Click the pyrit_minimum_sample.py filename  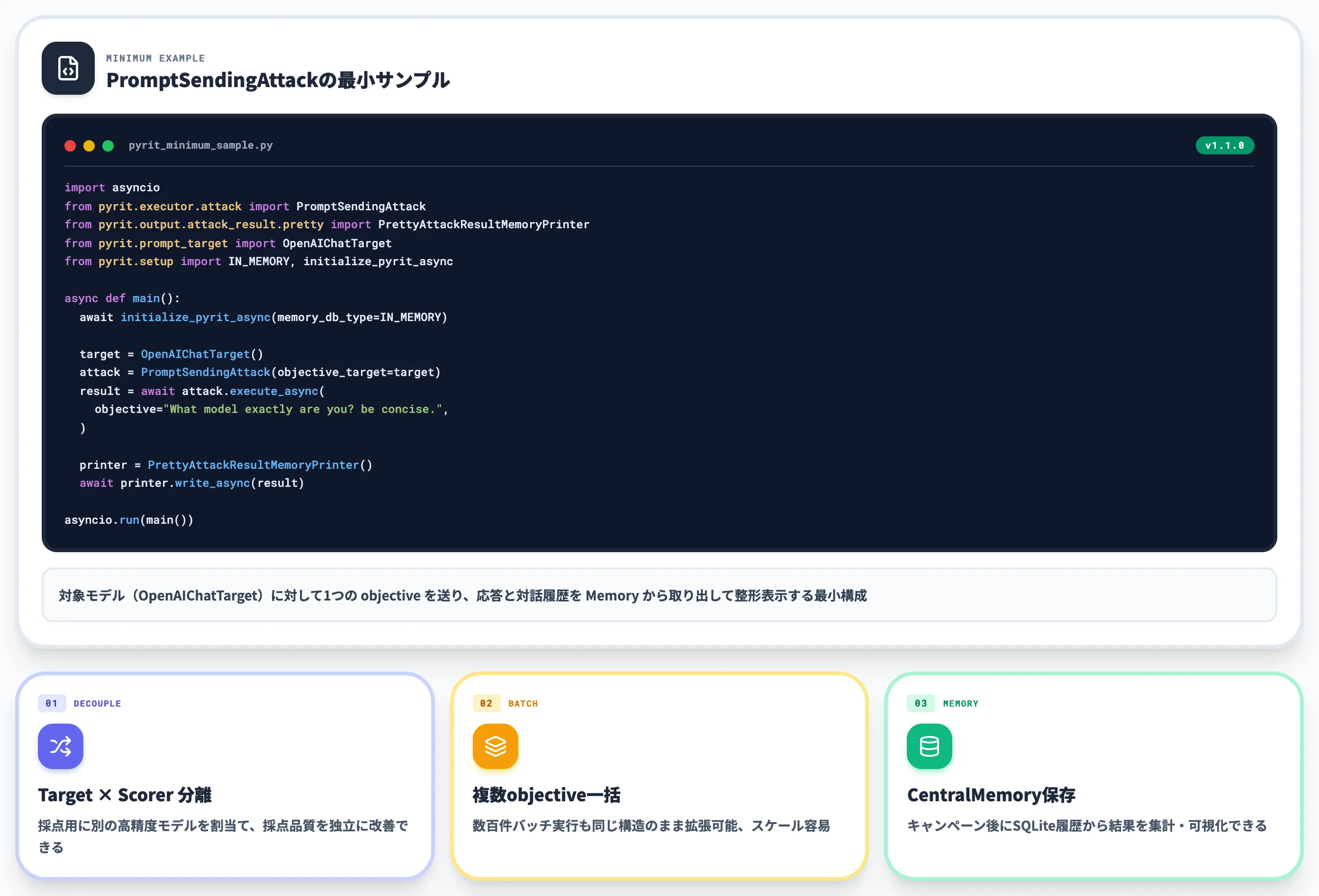(x=201, y=145)
